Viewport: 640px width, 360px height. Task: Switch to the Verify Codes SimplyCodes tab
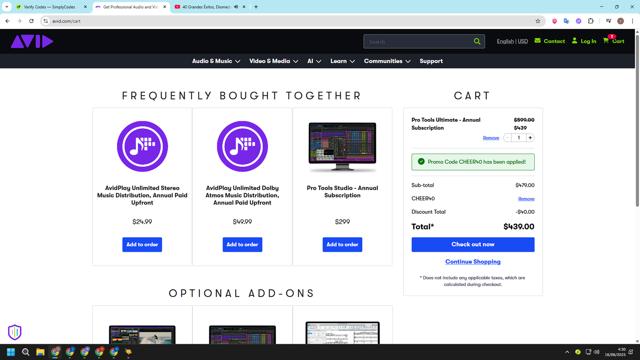tap(49, 7)
